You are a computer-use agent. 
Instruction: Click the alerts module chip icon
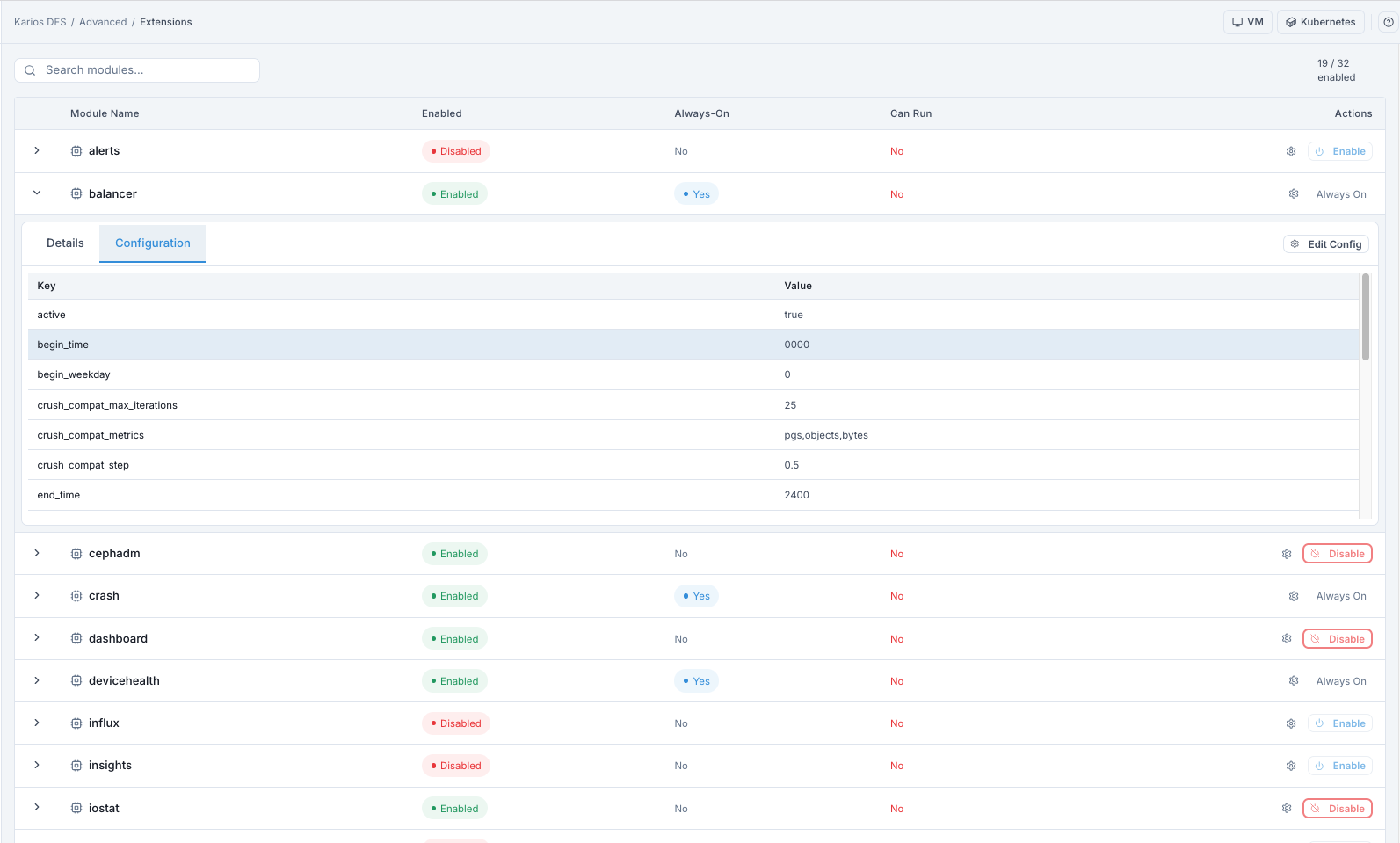click(x=76, y=151)
